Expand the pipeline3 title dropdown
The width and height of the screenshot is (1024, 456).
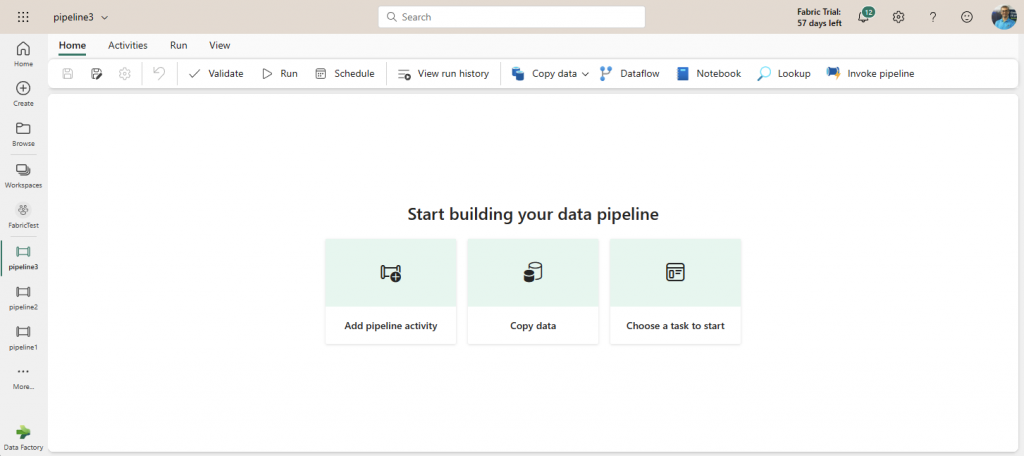tap(105, 17)
